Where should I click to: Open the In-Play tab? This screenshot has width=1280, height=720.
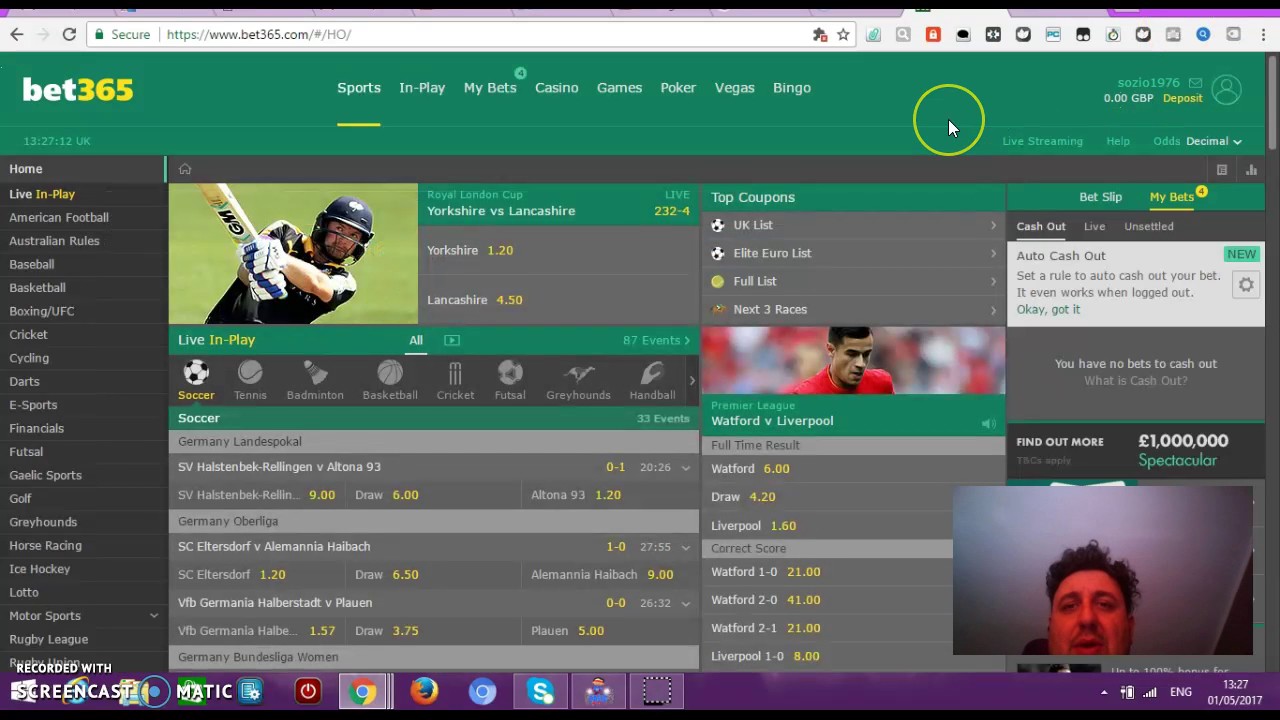click(422, 88)
